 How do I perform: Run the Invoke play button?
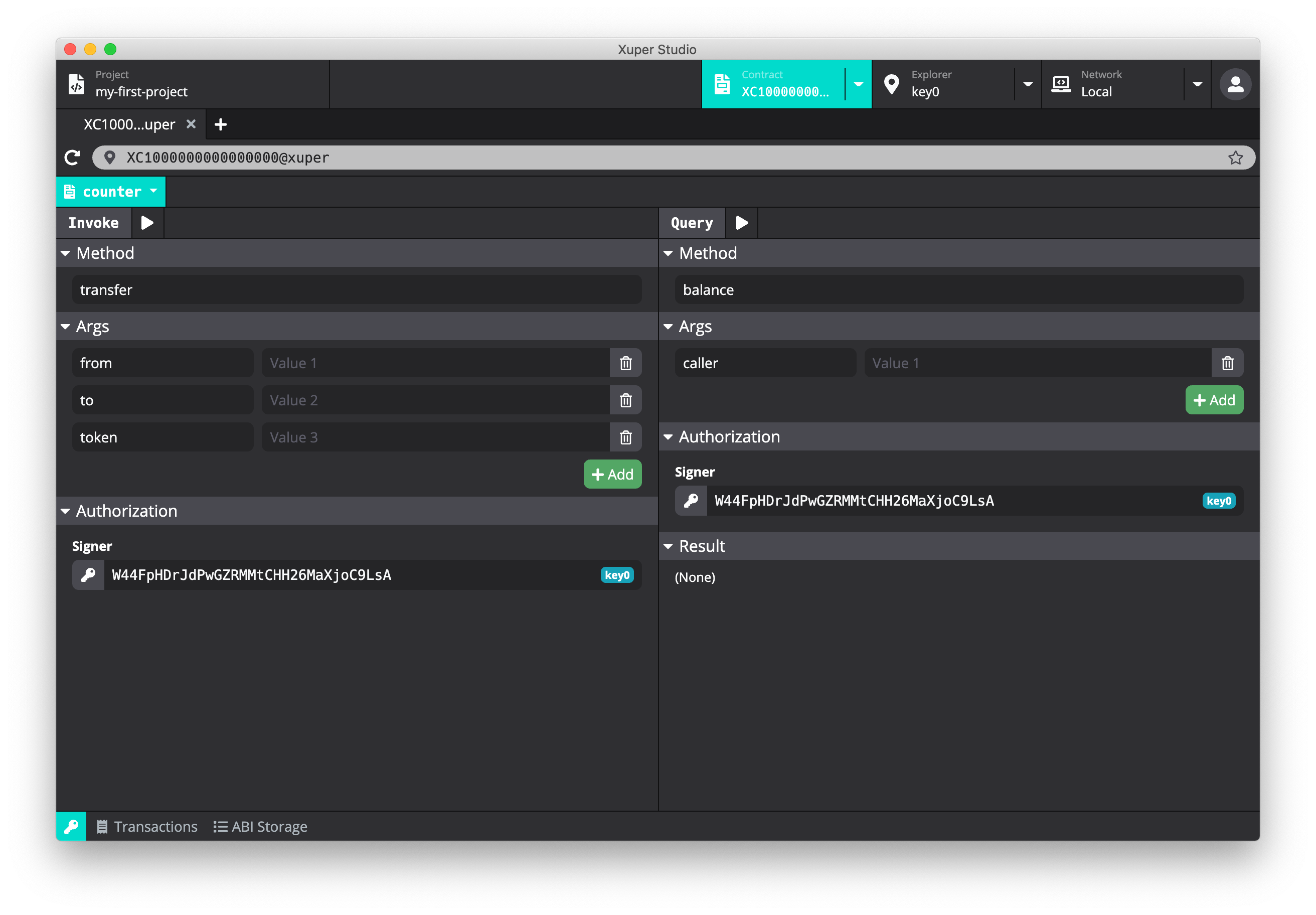(147, 222)
